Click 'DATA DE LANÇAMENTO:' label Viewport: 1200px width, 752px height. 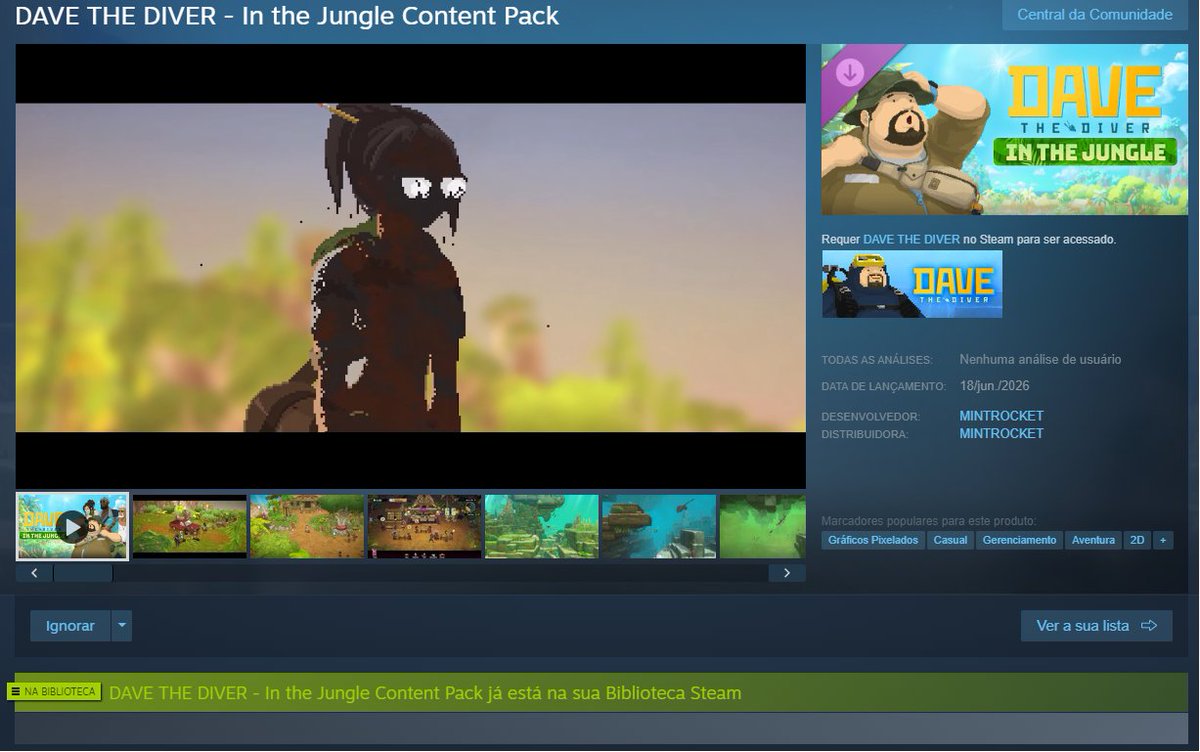883,386
